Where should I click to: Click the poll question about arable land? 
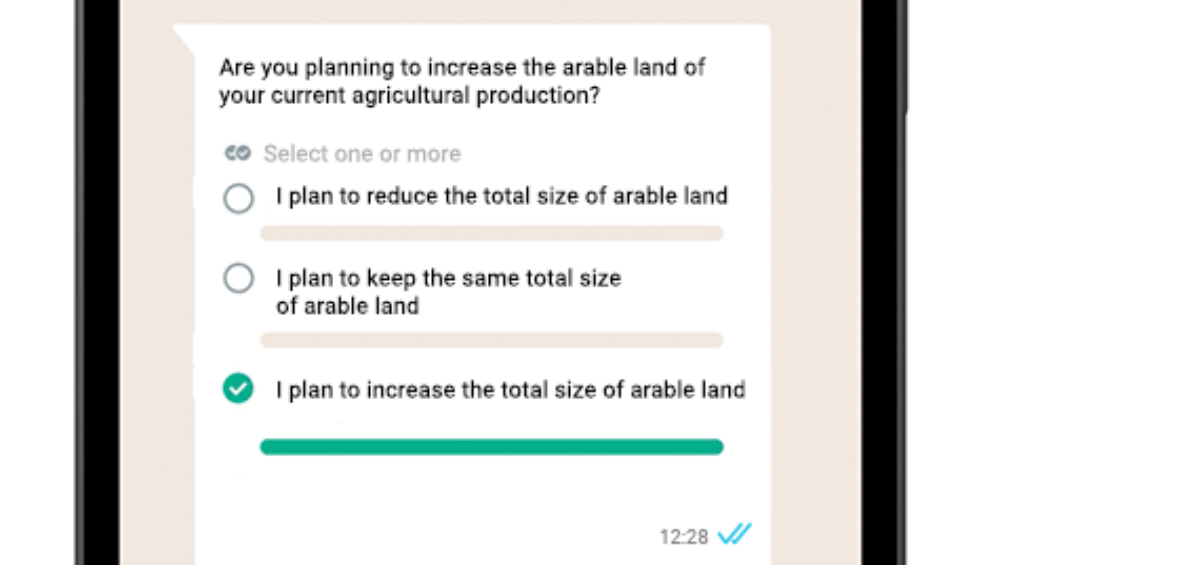pyautogui.click(x=463, y=82)
